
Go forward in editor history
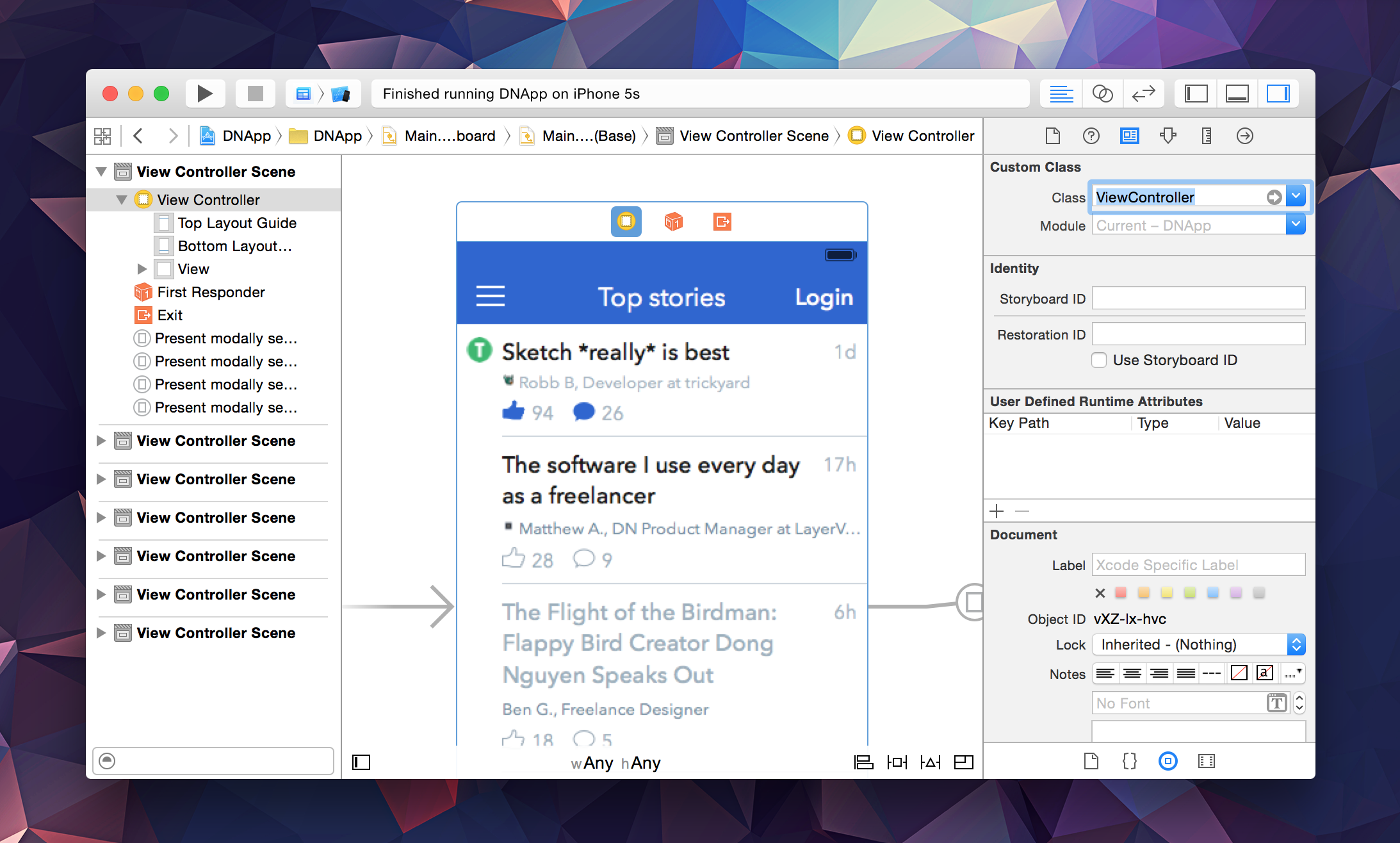(172, 136)
